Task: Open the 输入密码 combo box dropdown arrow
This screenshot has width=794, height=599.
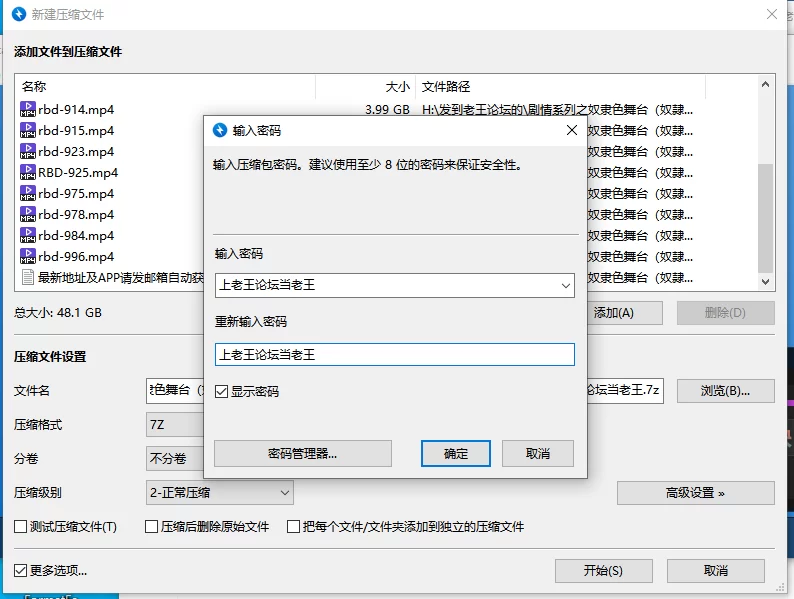Action: (x=566, y=286)
